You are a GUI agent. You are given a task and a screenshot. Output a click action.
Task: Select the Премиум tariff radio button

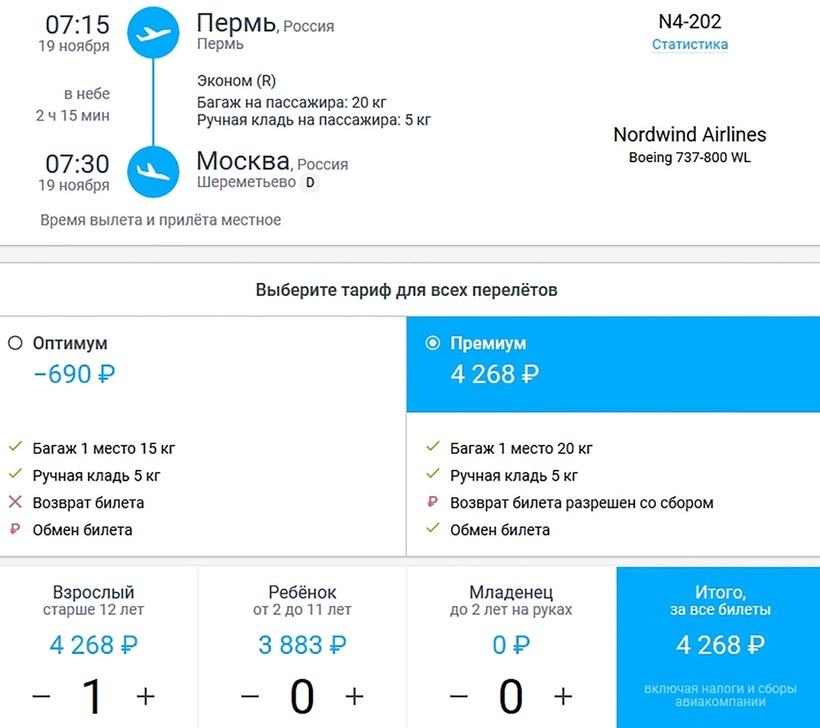432,343
